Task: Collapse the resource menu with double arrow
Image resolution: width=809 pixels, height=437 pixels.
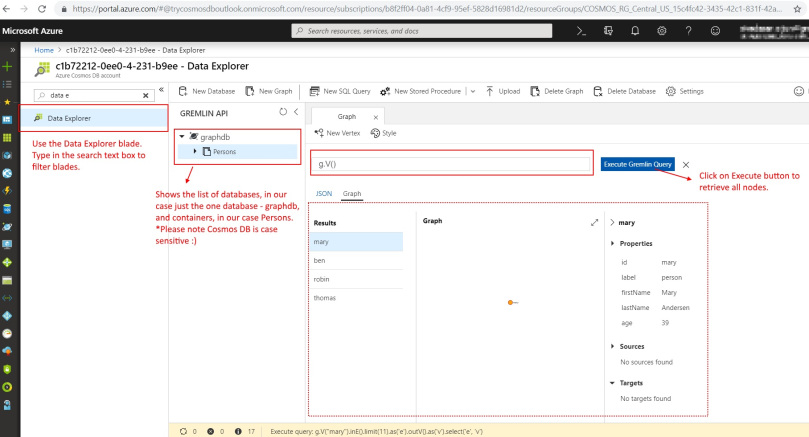Action: click(161, 90)
